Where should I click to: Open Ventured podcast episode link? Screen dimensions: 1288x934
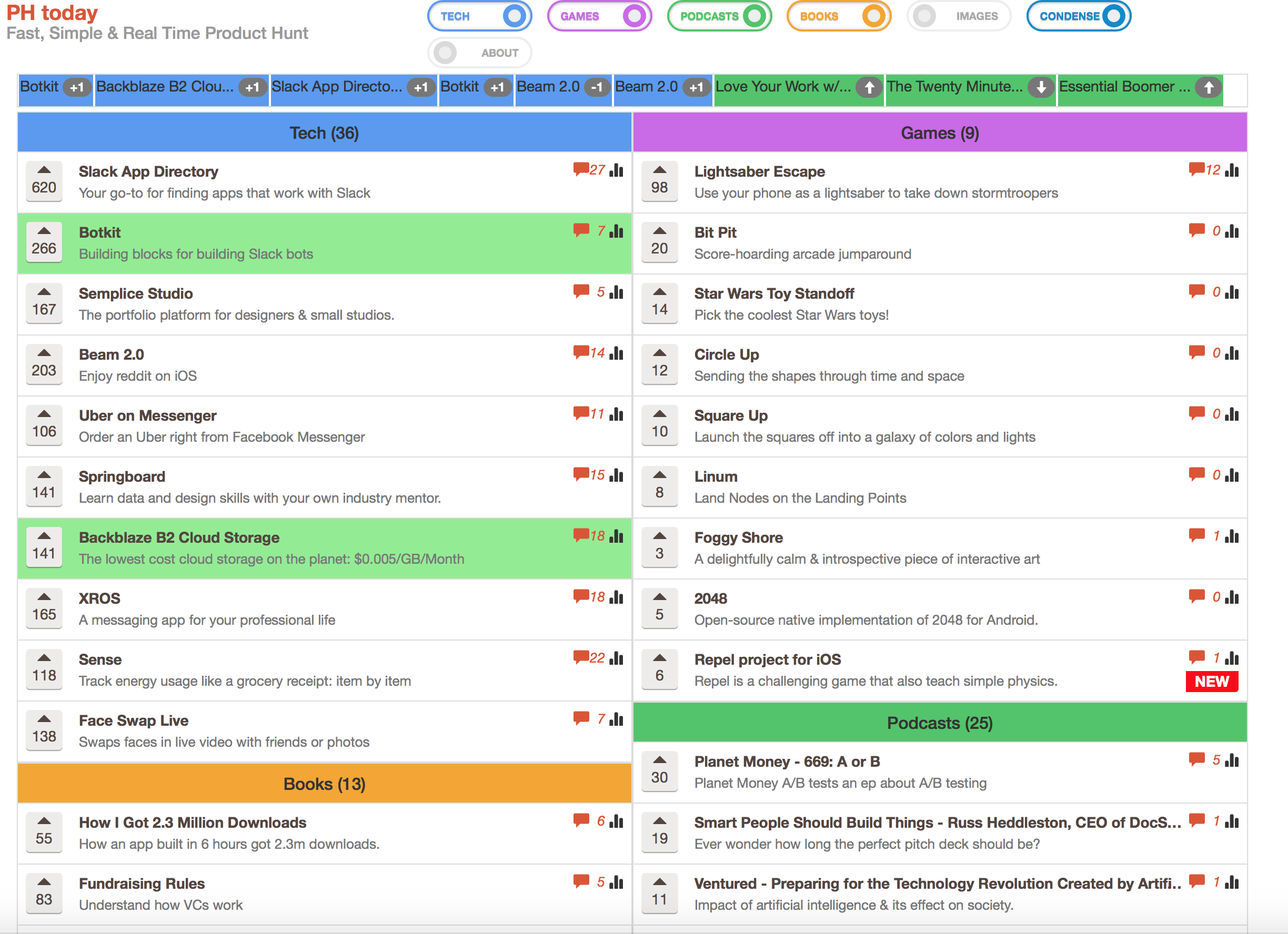(x=937, y=884)
